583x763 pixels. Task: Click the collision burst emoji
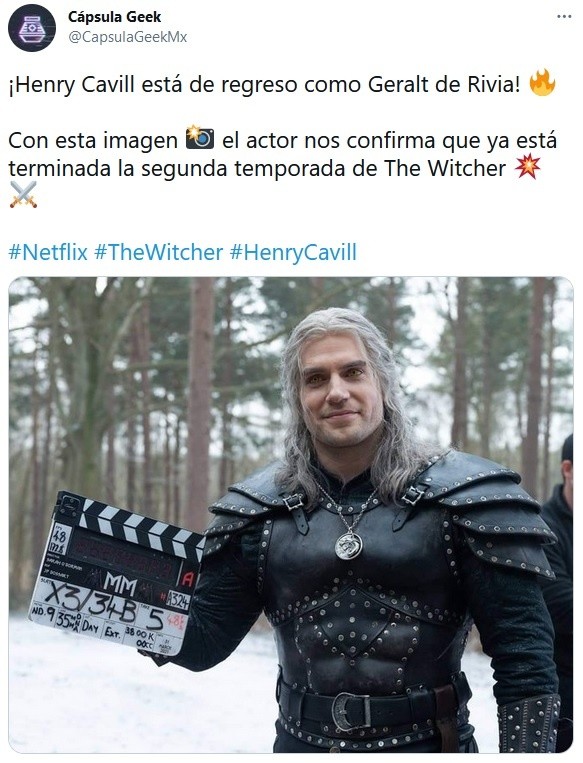point(527,167)
